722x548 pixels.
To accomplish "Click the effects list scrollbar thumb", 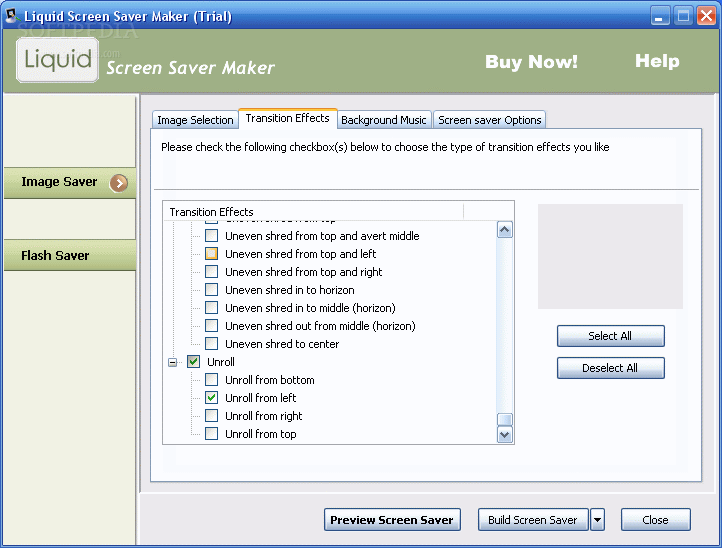I will pyautogui.click(x=505, y=420).
